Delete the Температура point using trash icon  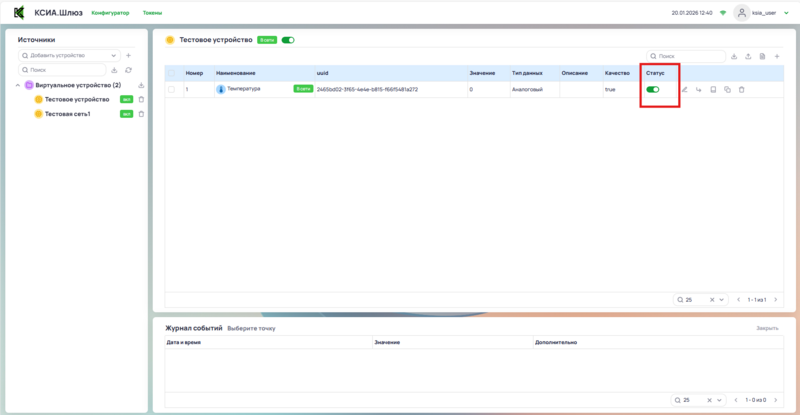tap(741, 90)
